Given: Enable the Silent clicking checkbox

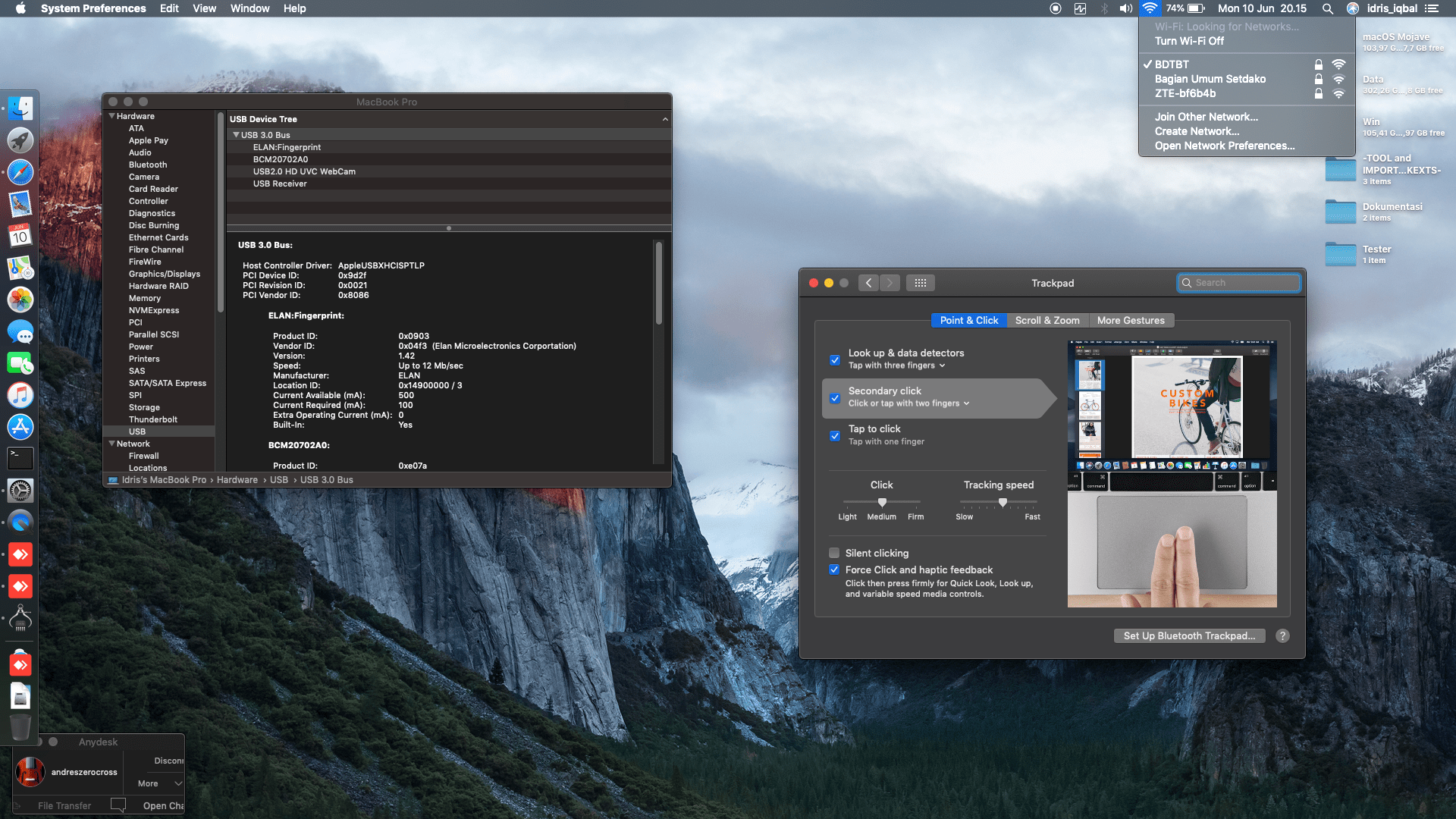Looking at the screenshot, I should 834,553.
